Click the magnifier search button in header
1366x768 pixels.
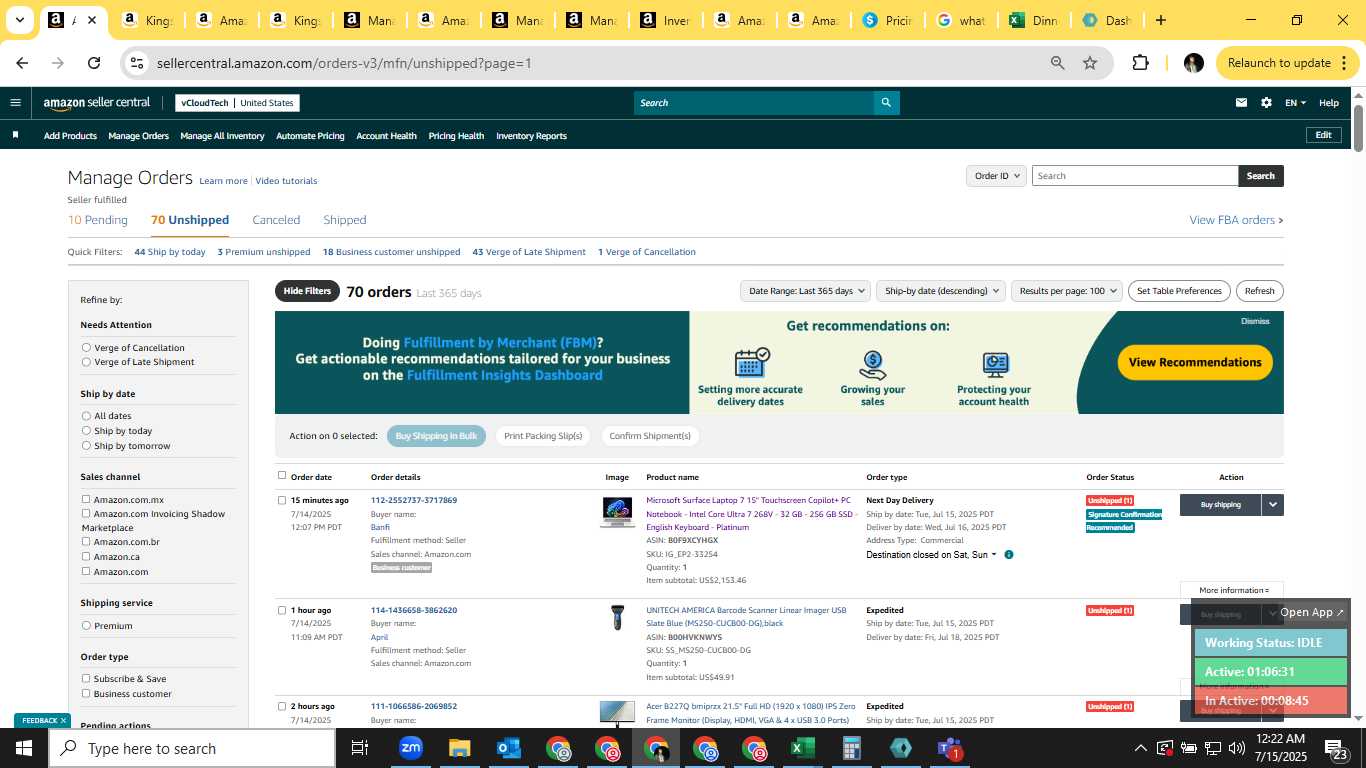886,102
